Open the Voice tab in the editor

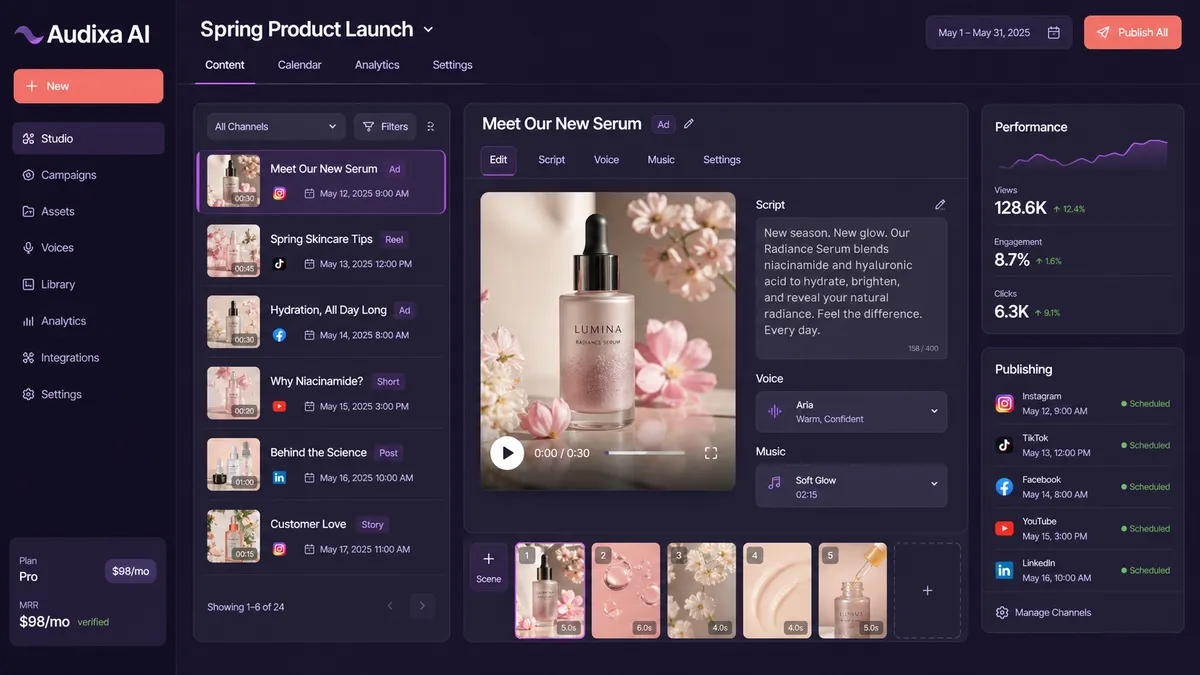pyautogui.click(x=607, y=160)
